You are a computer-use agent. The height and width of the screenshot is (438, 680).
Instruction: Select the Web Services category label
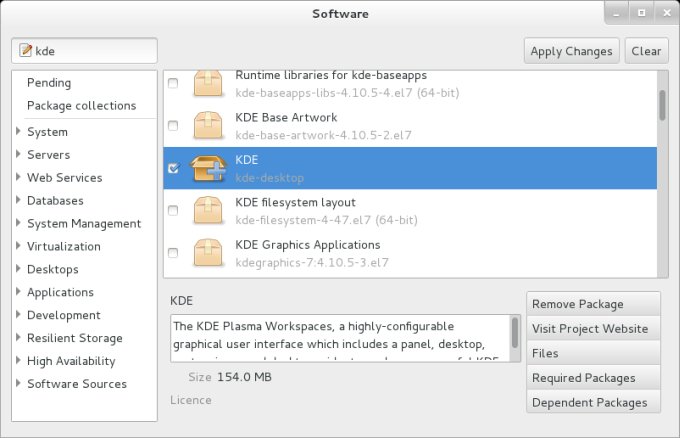tap(65, 178)
